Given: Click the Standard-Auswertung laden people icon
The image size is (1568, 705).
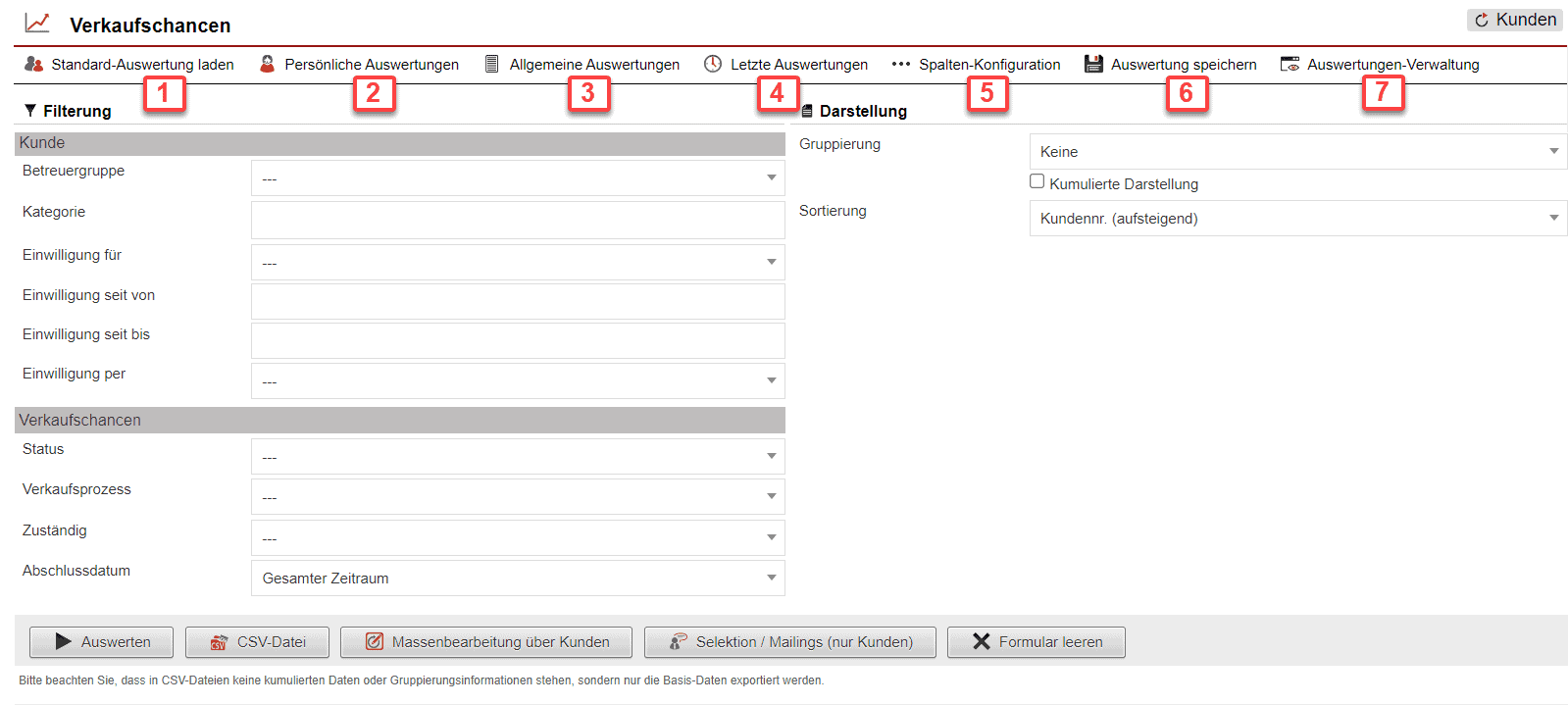Looking at the screenshot, I should pos(33,64).
